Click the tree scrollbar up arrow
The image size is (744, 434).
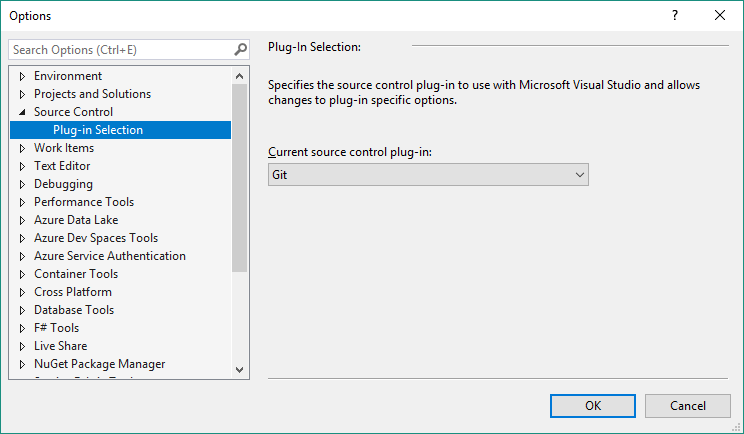[240, 76]
